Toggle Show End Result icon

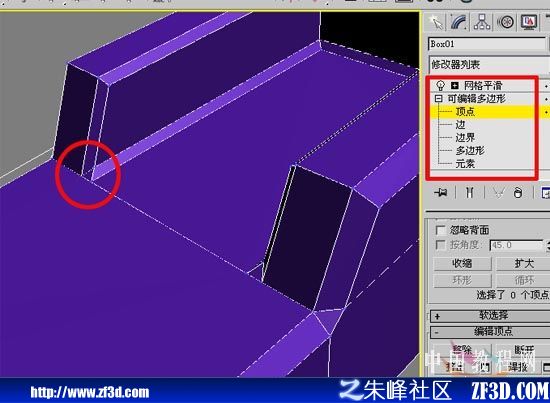coord(470,193)
